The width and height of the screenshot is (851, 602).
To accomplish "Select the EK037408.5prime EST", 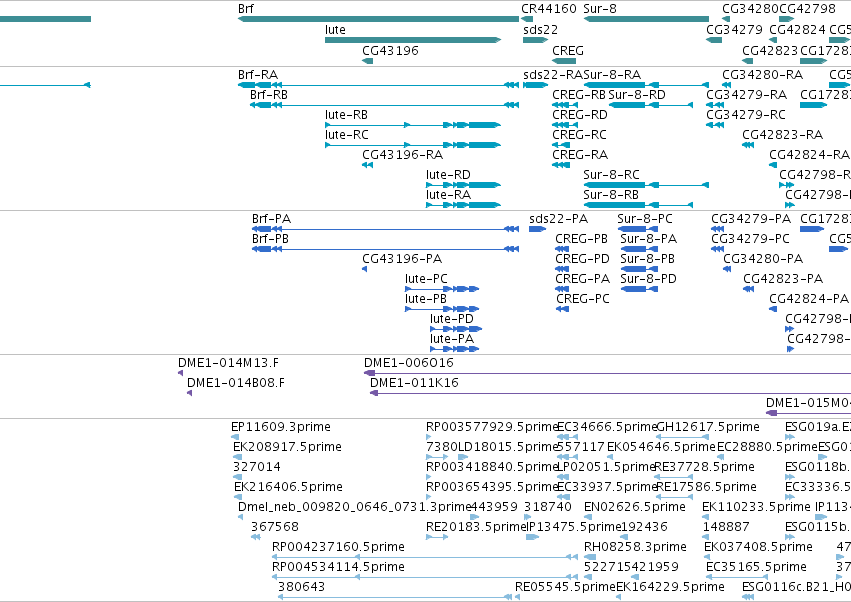I will [707, 556].
